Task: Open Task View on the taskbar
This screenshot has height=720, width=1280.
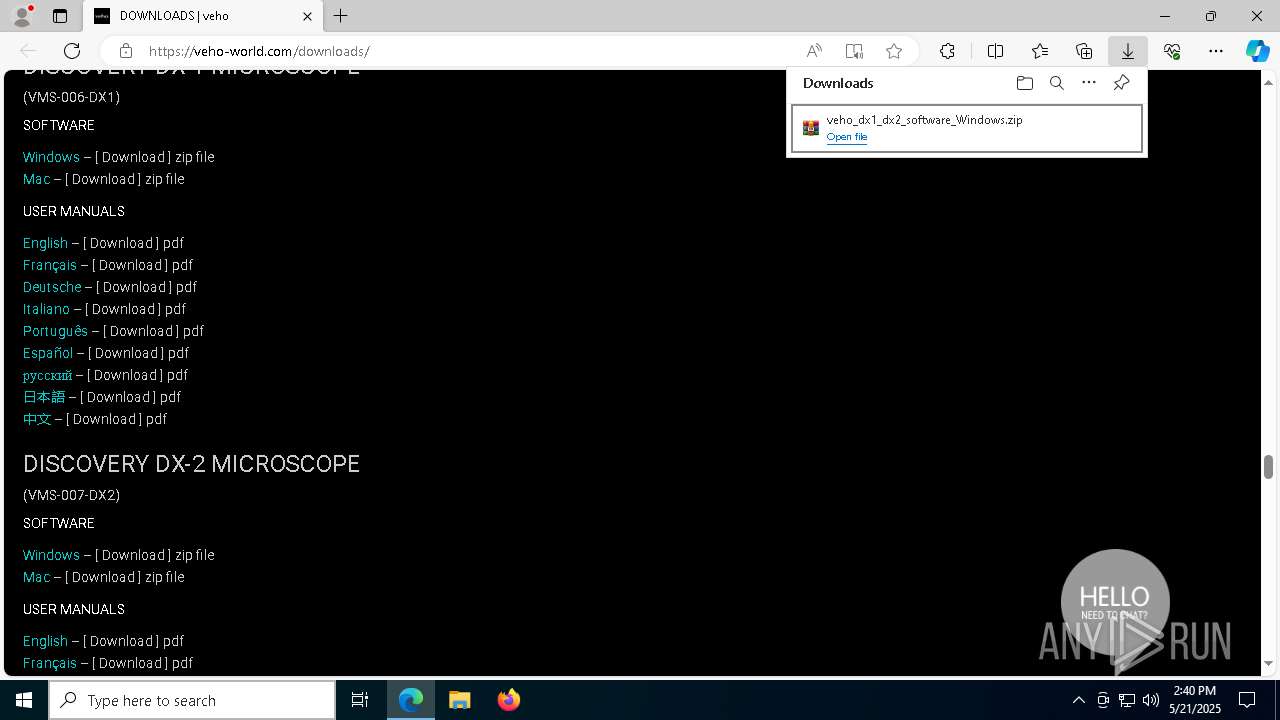Action: [x=360, y=700]
